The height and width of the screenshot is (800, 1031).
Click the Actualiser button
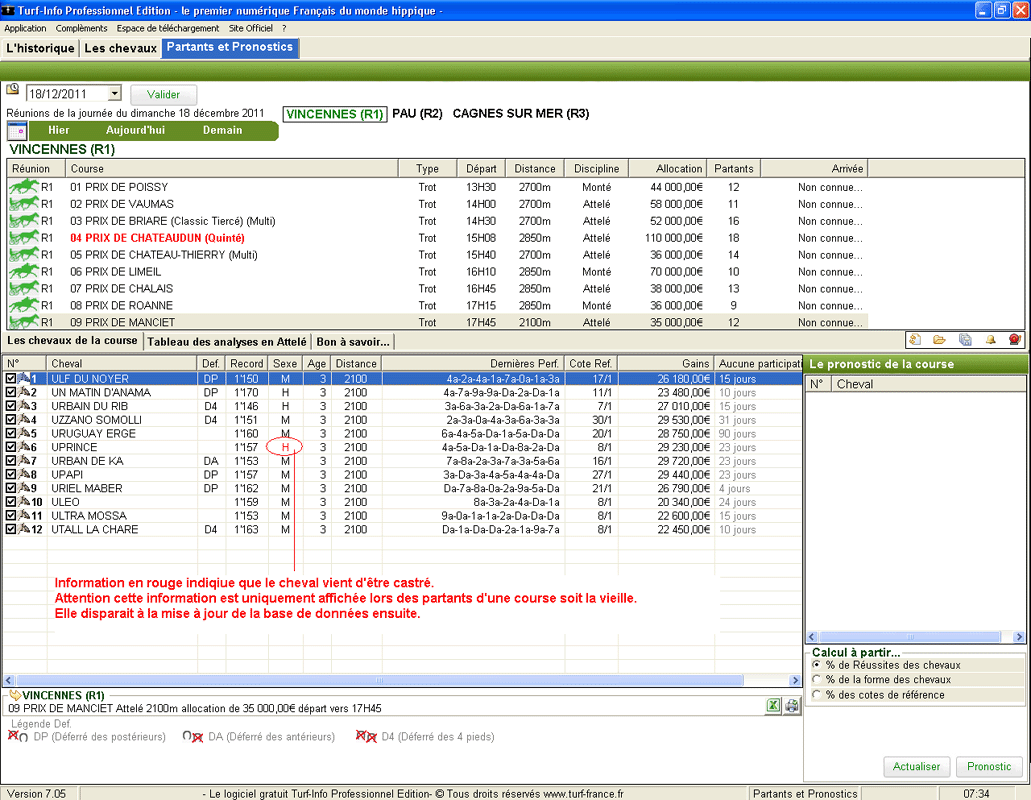916,766
